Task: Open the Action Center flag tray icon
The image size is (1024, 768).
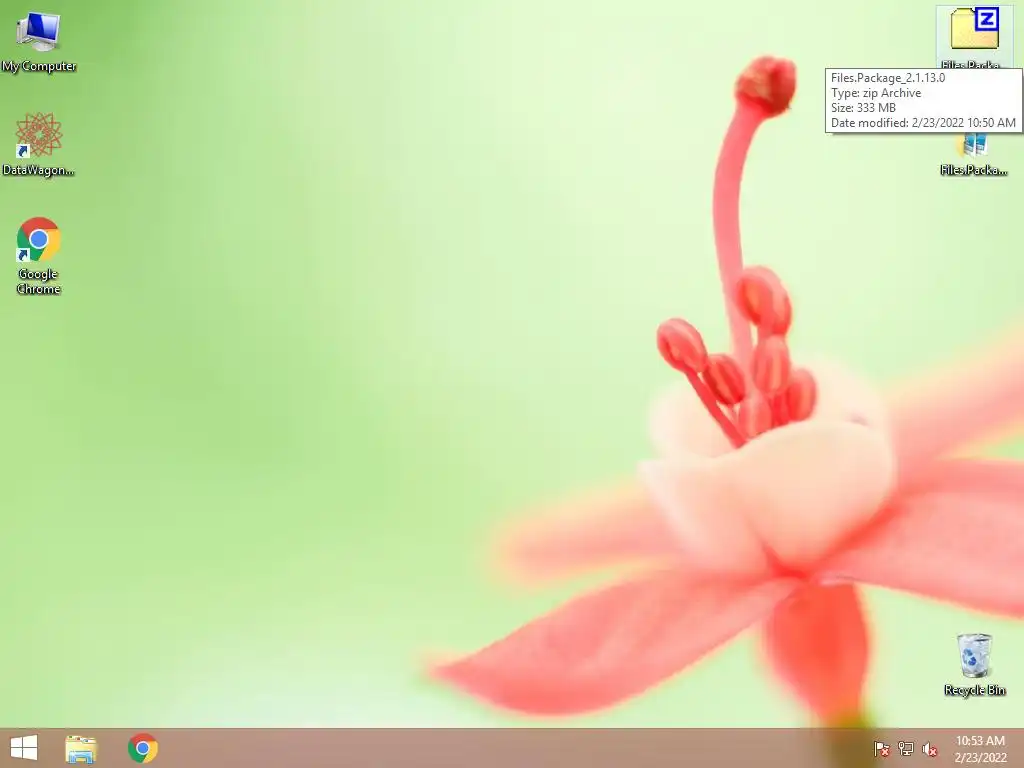Action: [882, 749]
